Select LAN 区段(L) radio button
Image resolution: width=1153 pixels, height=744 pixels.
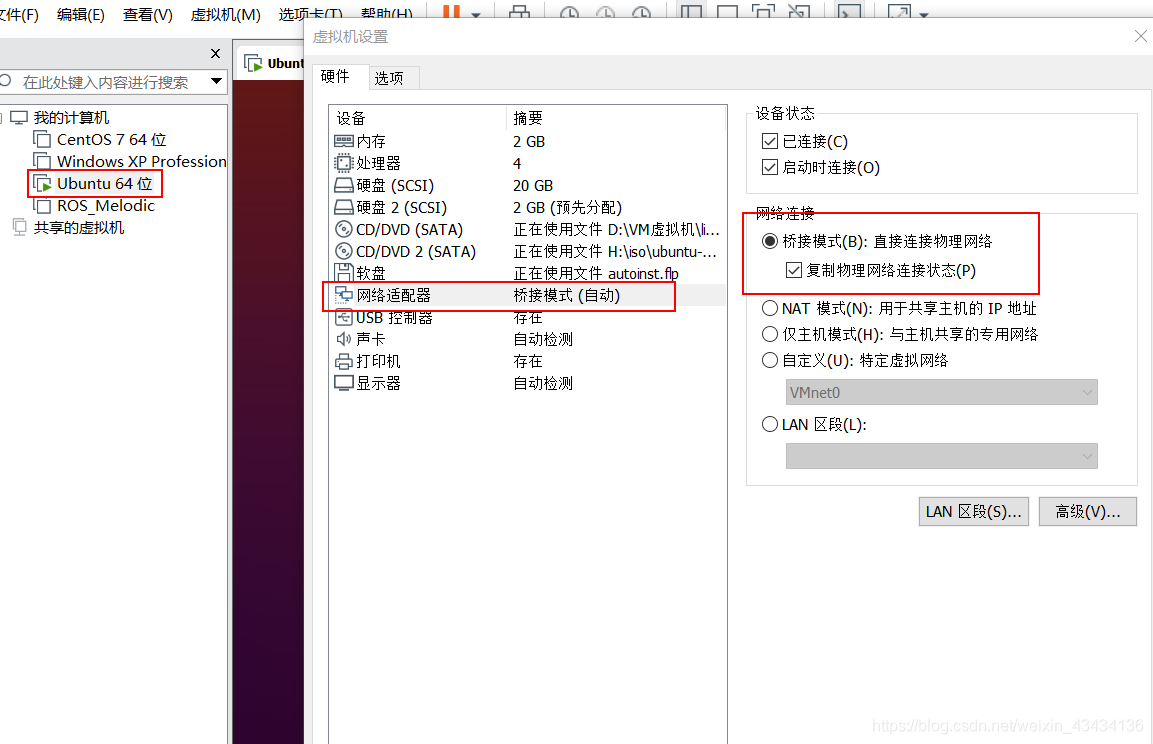(x=770, y=424)
